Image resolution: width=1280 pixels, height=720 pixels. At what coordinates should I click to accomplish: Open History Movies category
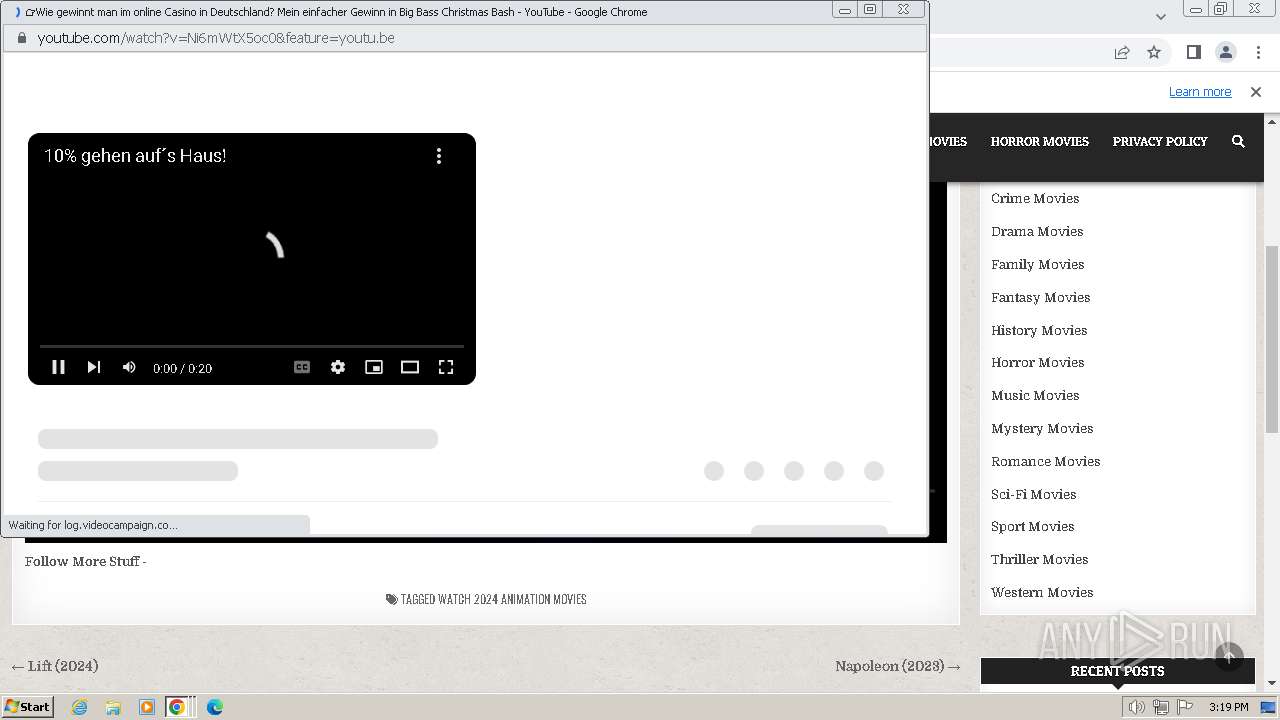click(x=1039, y=330)
